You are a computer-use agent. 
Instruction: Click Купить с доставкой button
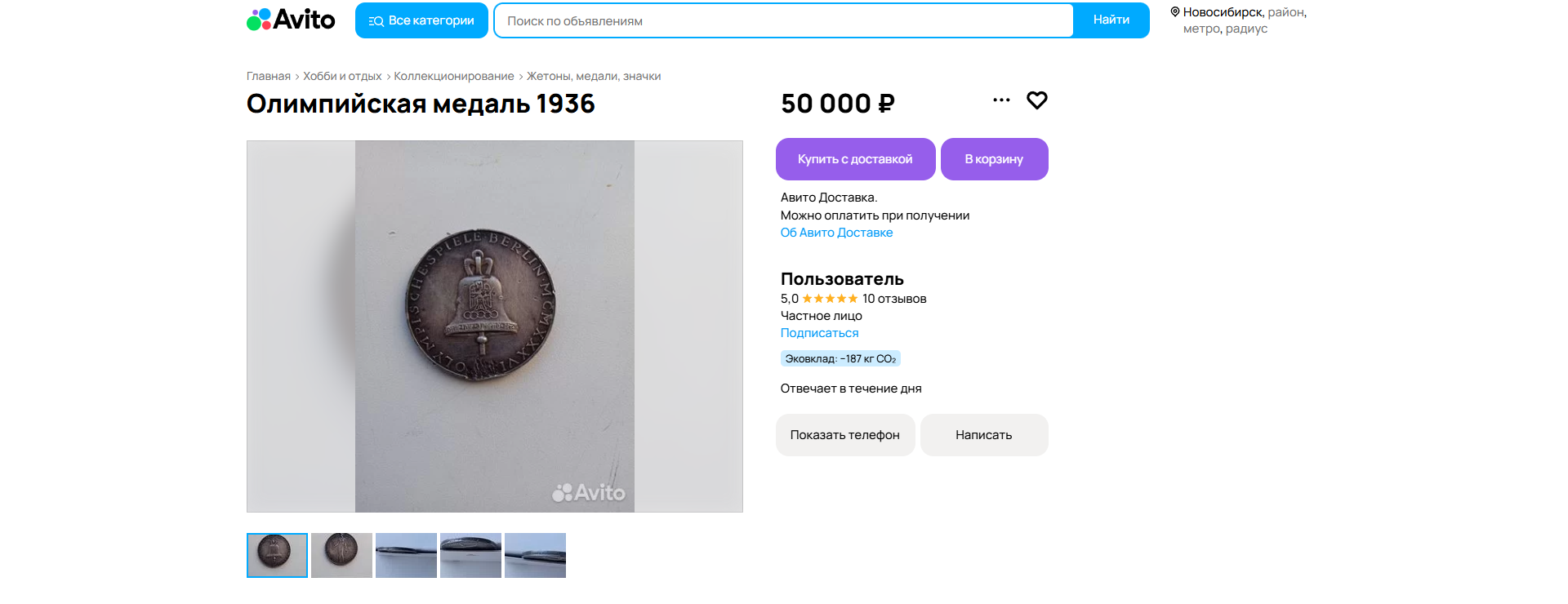coord(855,159)
